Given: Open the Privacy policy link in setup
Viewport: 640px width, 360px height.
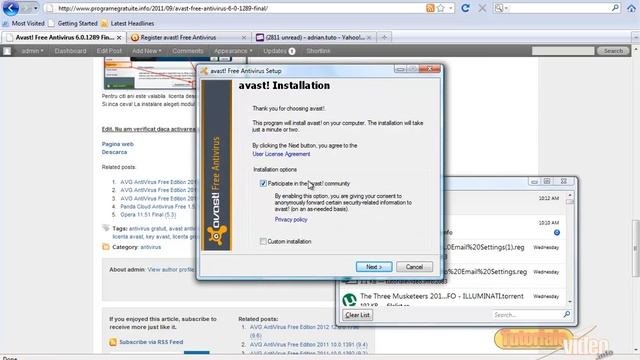Looking at the screenshot, I should tap(291, 219).
